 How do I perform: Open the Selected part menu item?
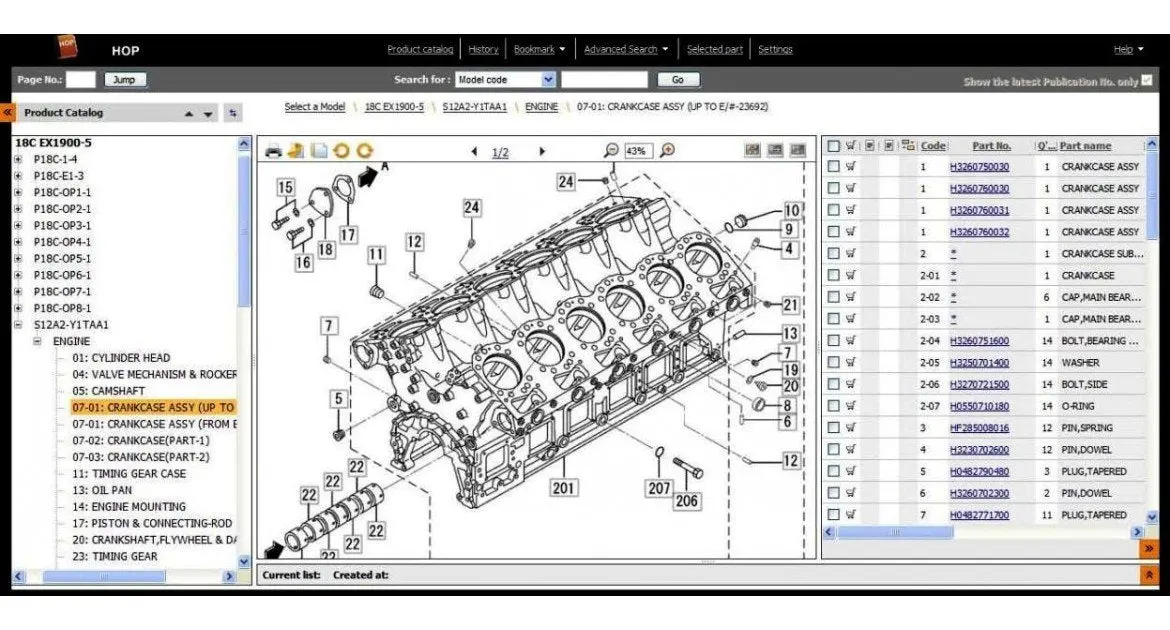click(x=715, y=49)
